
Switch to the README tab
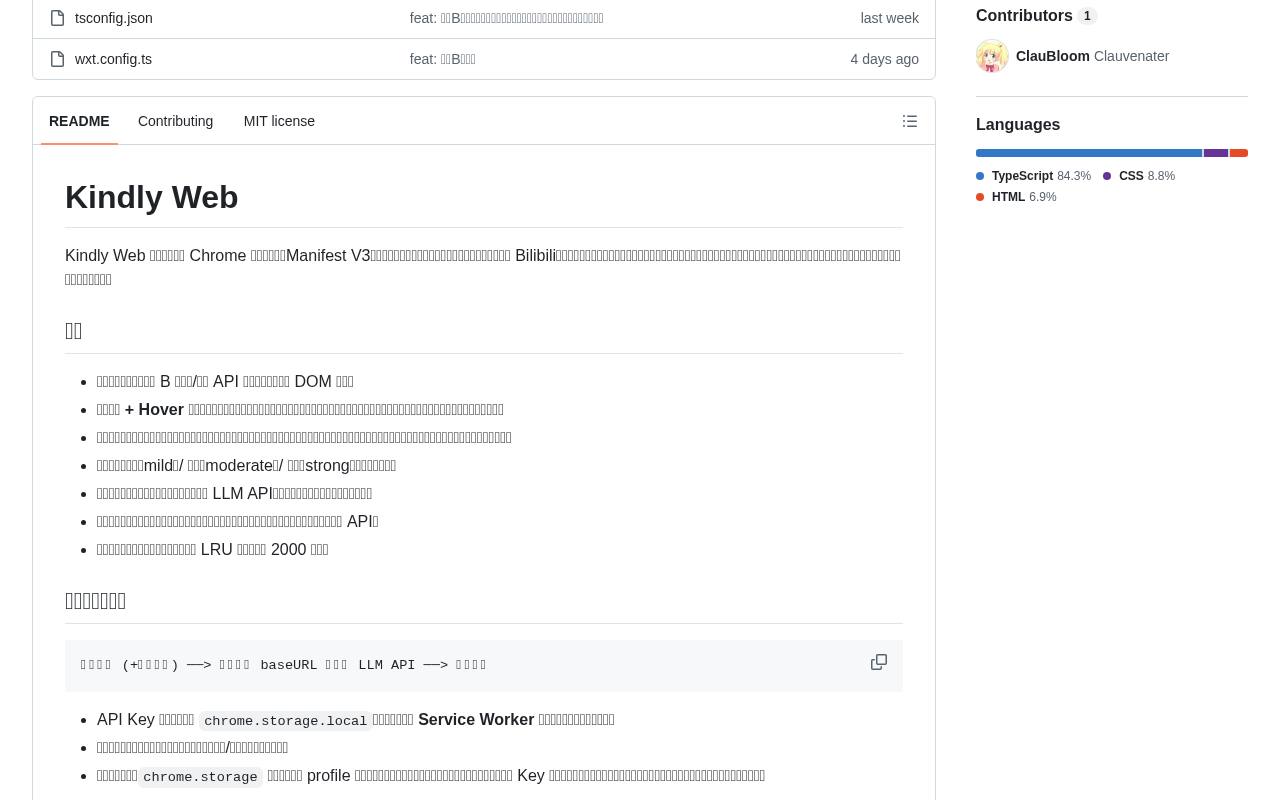(x=79, y=121)
